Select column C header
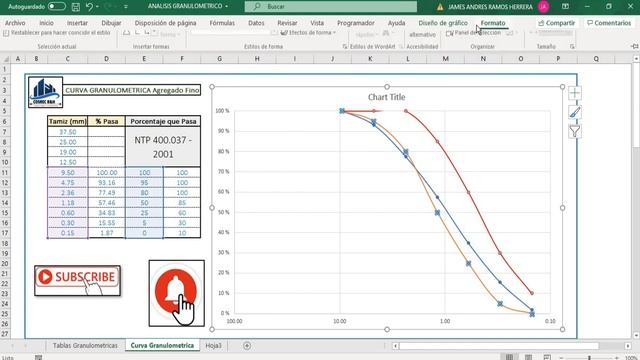The image size is (640, 360). [x=67, y=59]
